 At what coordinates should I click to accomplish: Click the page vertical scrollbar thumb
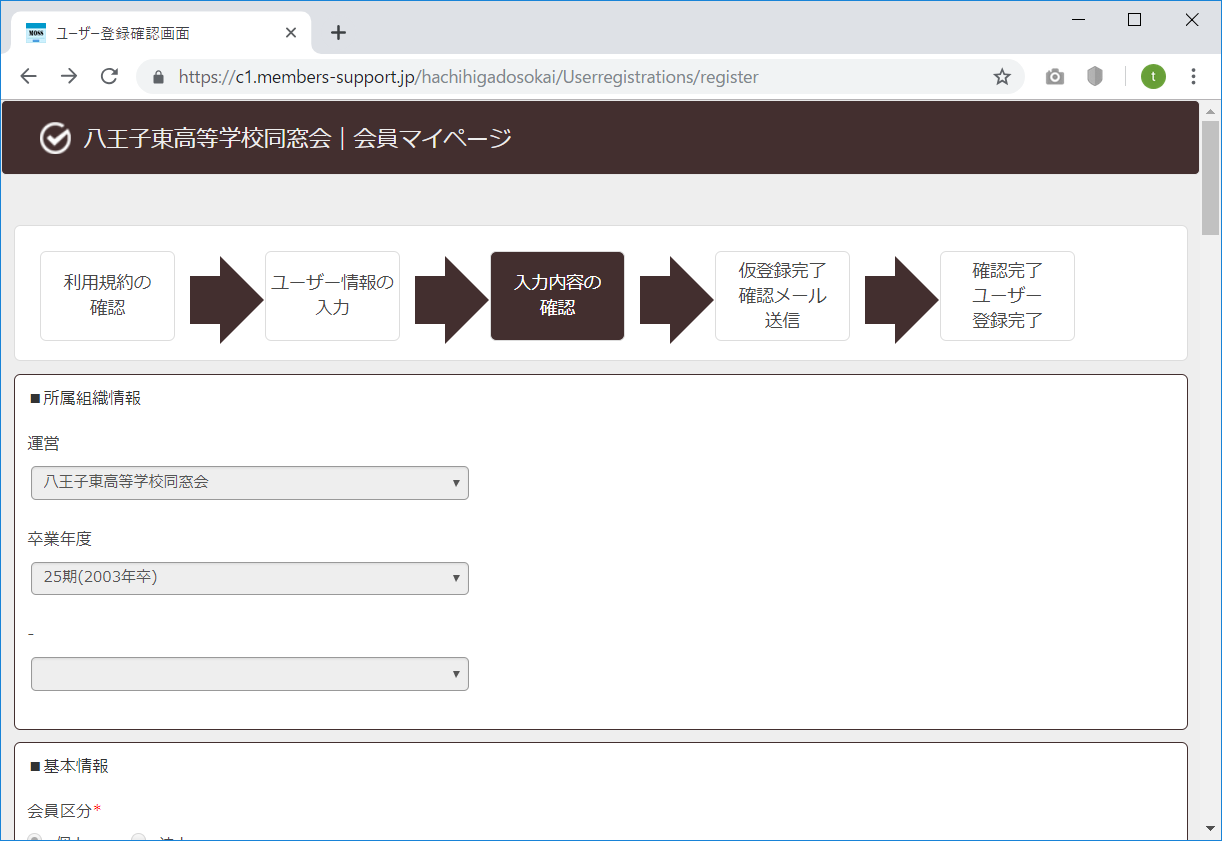[x=1211, y=177]
